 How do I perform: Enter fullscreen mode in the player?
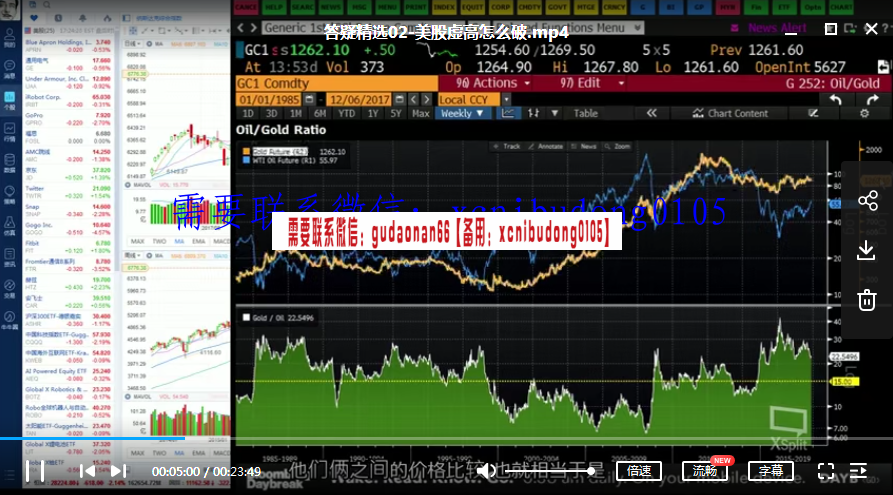click(x=826, y=471)
